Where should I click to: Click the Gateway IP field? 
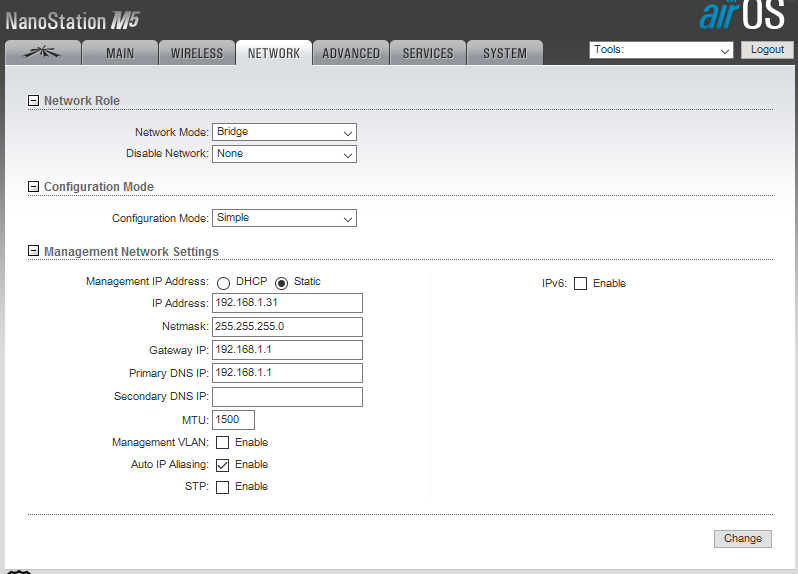pos(287,350)
